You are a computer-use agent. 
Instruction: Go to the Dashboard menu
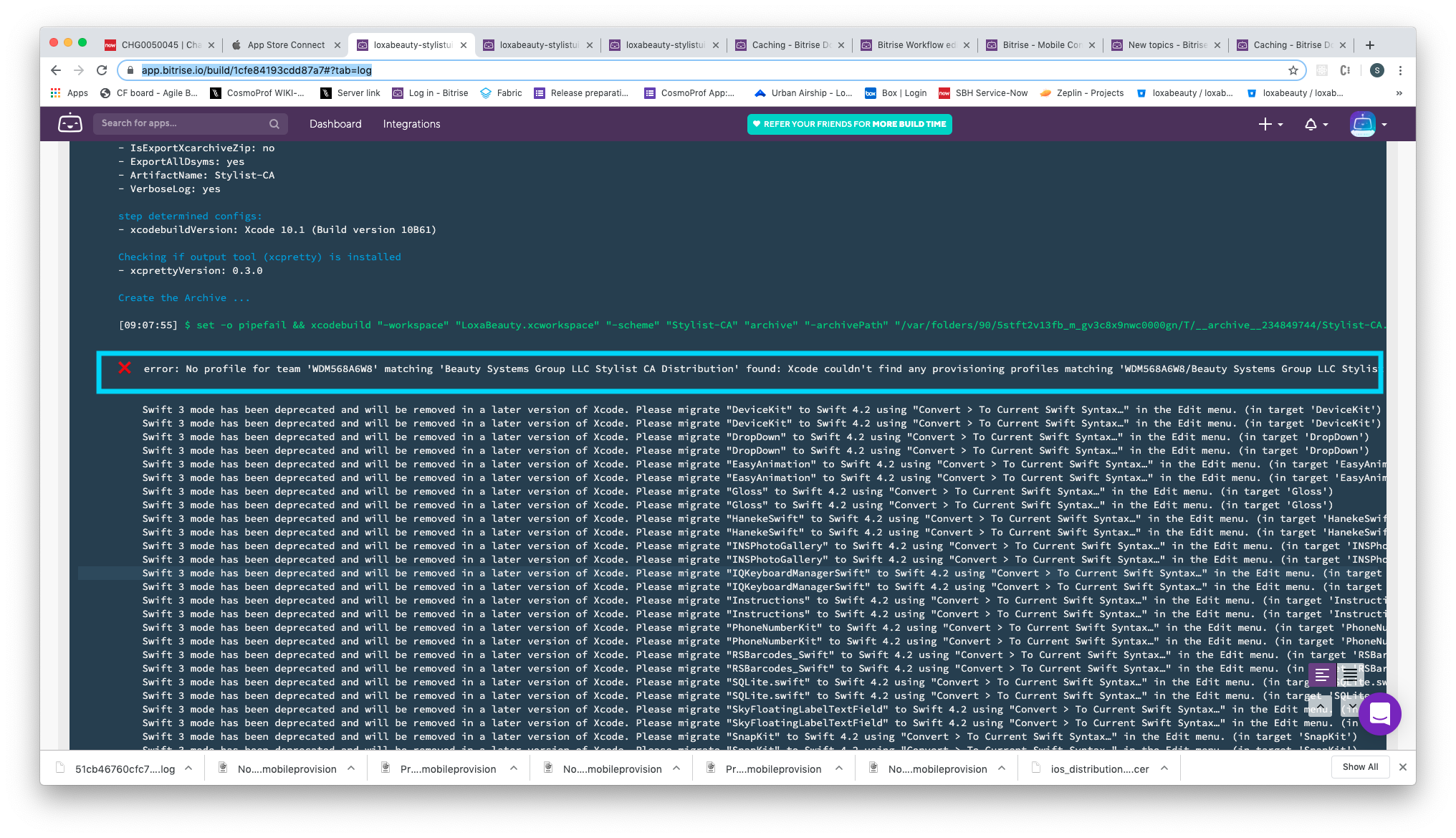pyautogui.click(x=335, y=124)
